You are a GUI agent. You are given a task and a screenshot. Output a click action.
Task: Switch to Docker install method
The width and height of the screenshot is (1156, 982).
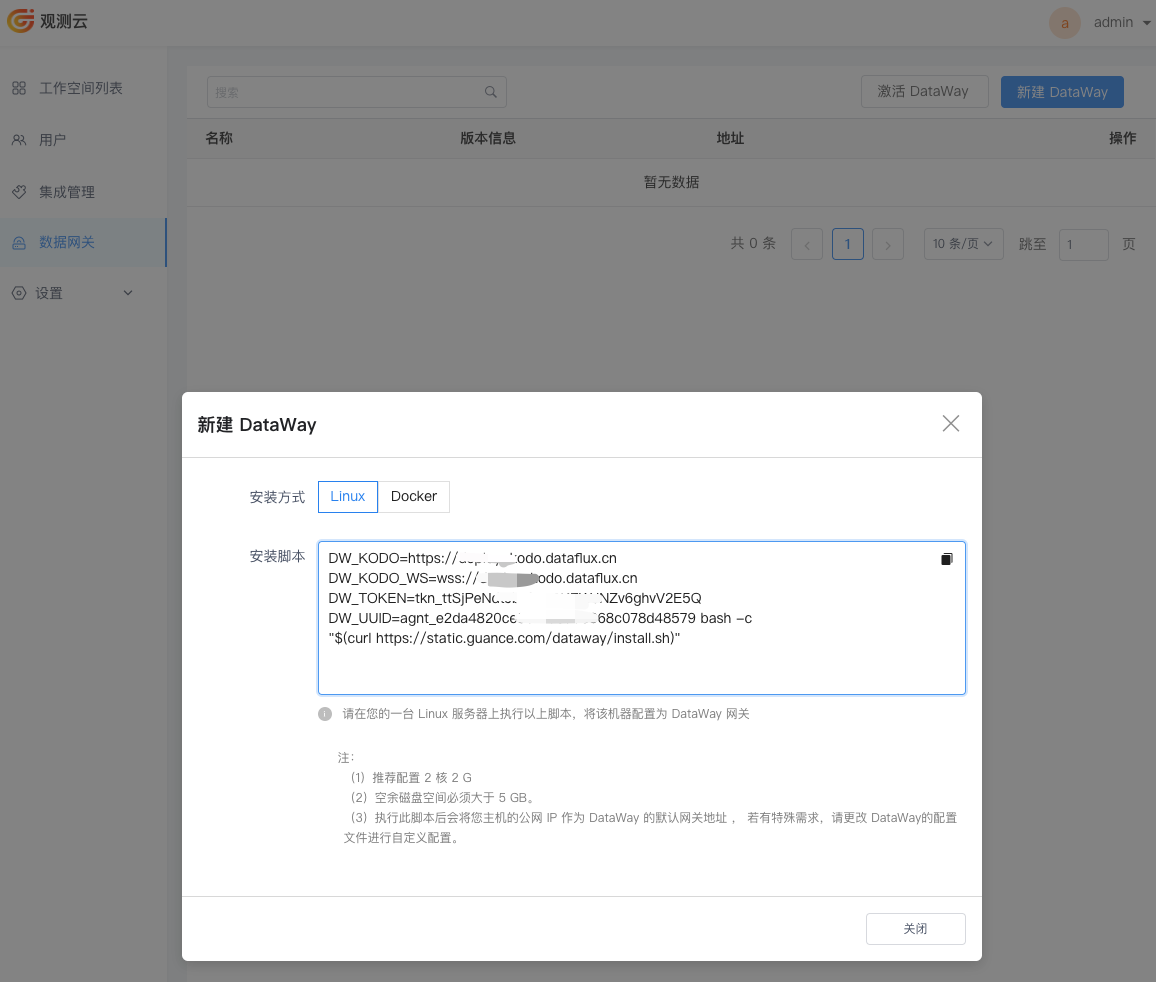tap(414, 496)
